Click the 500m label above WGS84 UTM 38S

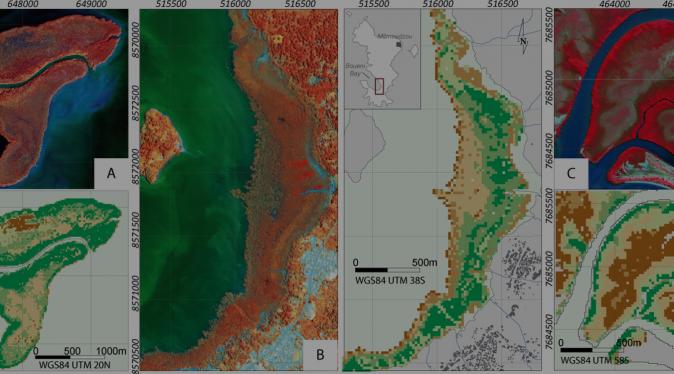tap(424, 262)
